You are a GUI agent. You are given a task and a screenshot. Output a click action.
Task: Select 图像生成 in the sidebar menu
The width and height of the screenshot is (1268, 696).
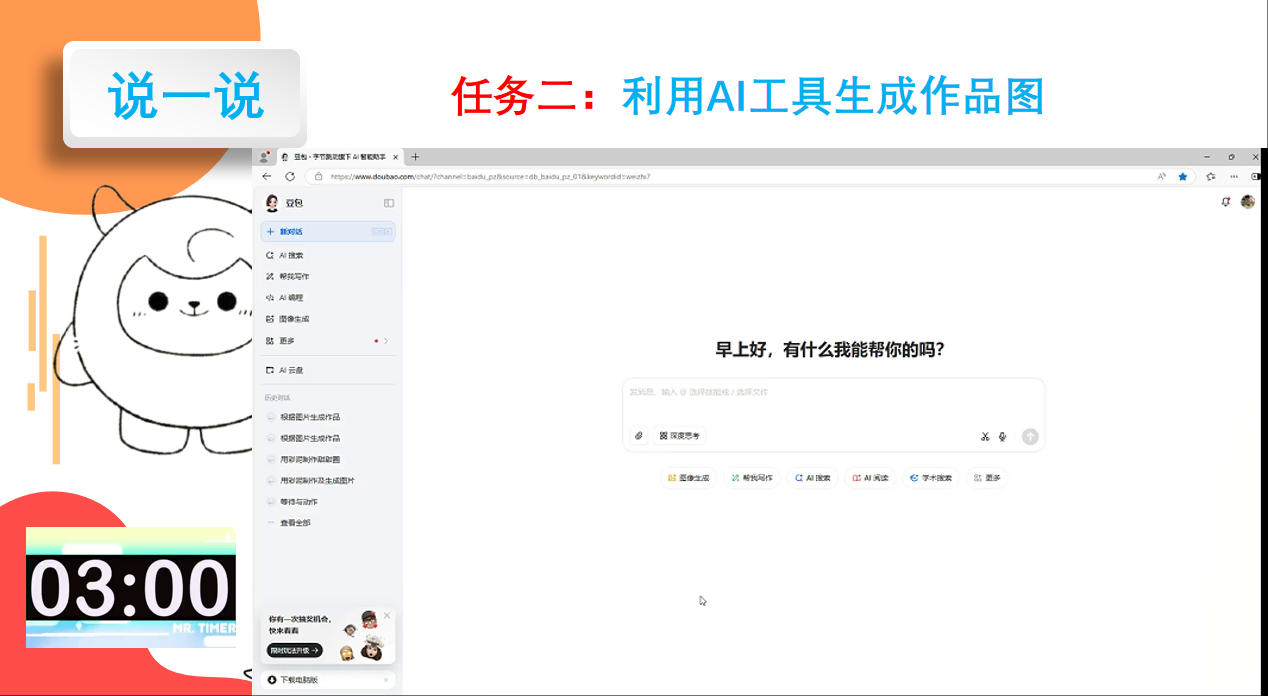point(294,319)
